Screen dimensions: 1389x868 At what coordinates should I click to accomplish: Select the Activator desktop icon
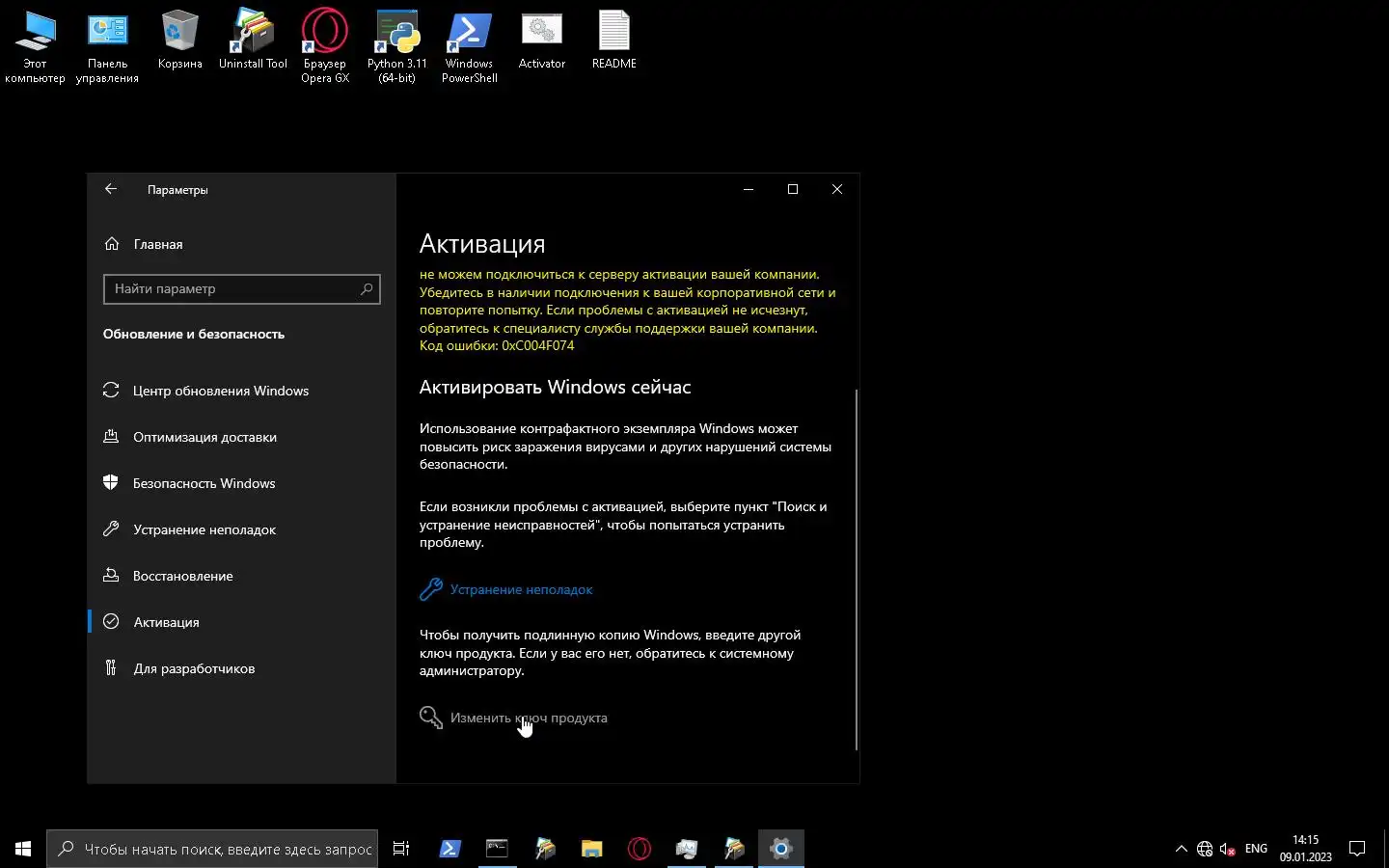point(542,41)
